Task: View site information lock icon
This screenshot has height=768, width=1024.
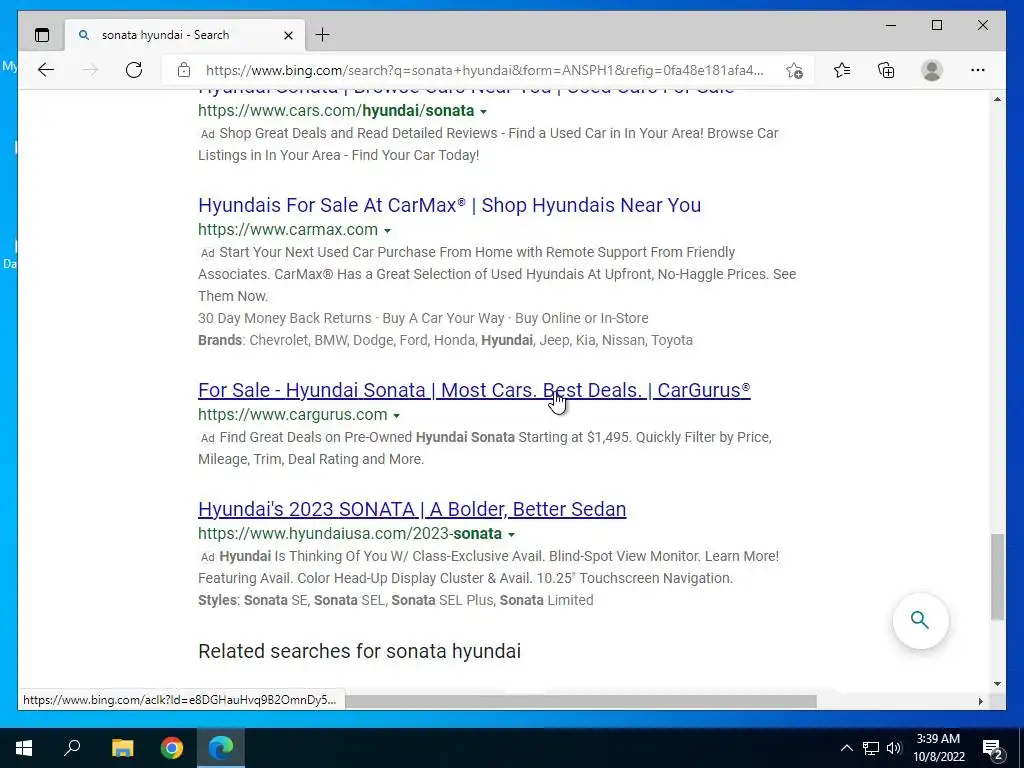Action: point(184,70)
